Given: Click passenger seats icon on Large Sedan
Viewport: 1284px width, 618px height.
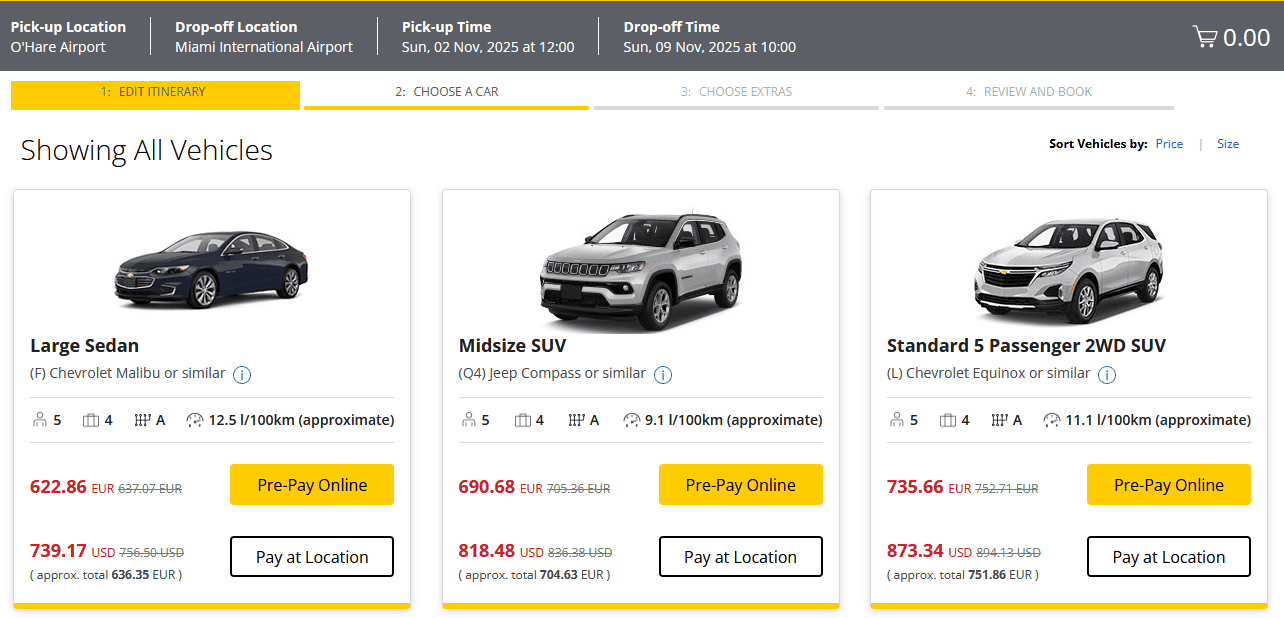Looking at the screenshot, I should coord(40,420).
